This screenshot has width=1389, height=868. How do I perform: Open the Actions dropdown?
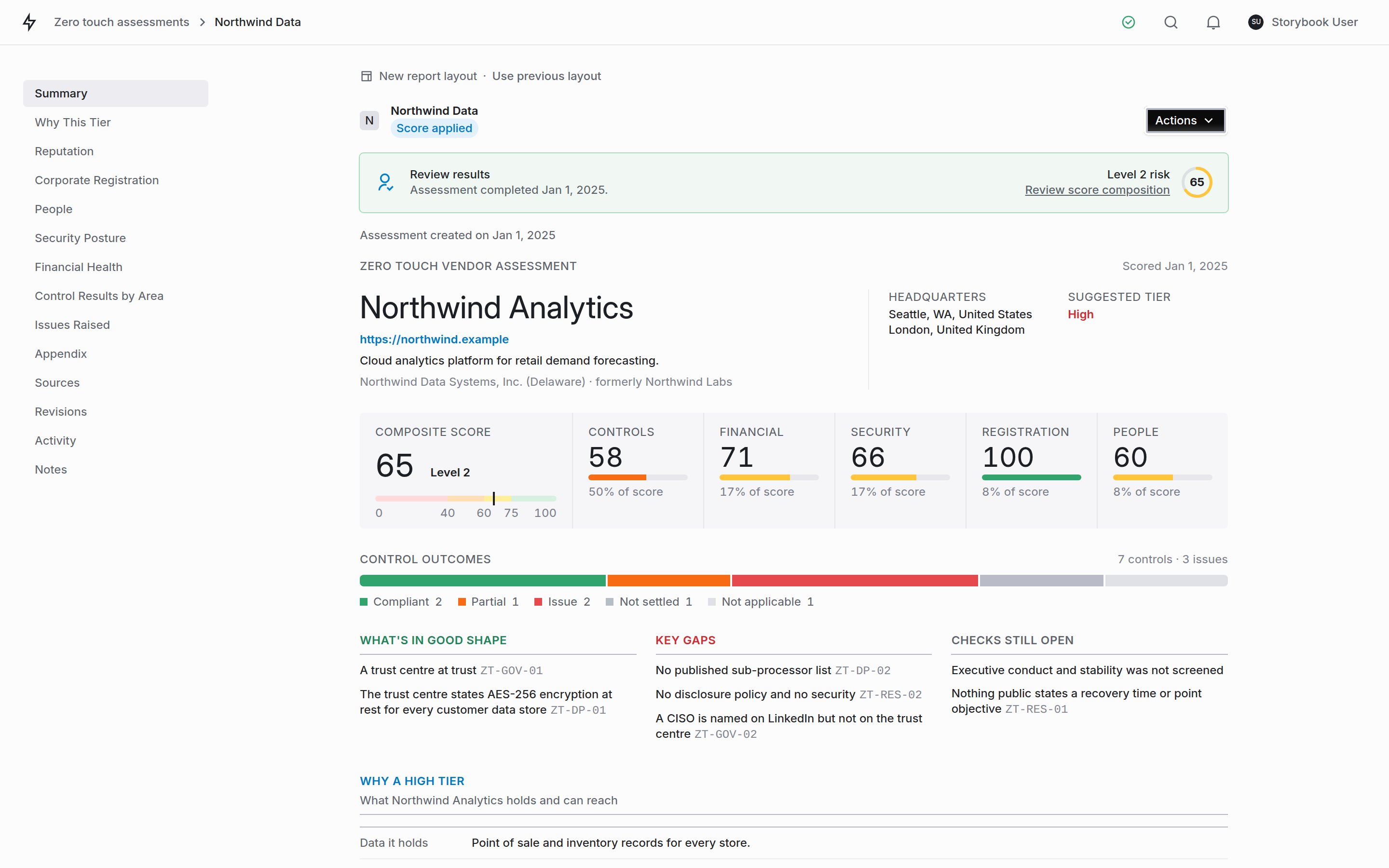[x=1185, y=121]
